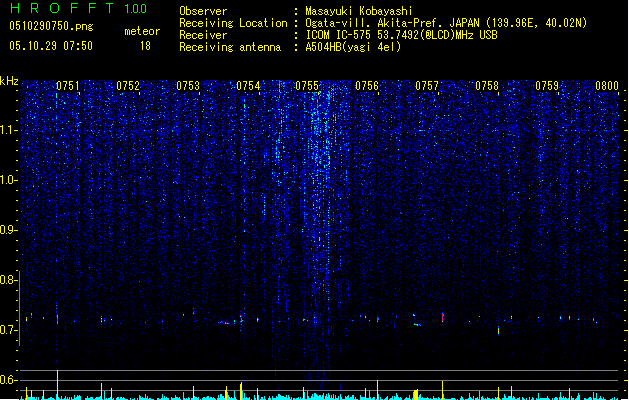Click the 0757 time marker
The height and width of the screenshot is (400, 629).
point(427,86)
